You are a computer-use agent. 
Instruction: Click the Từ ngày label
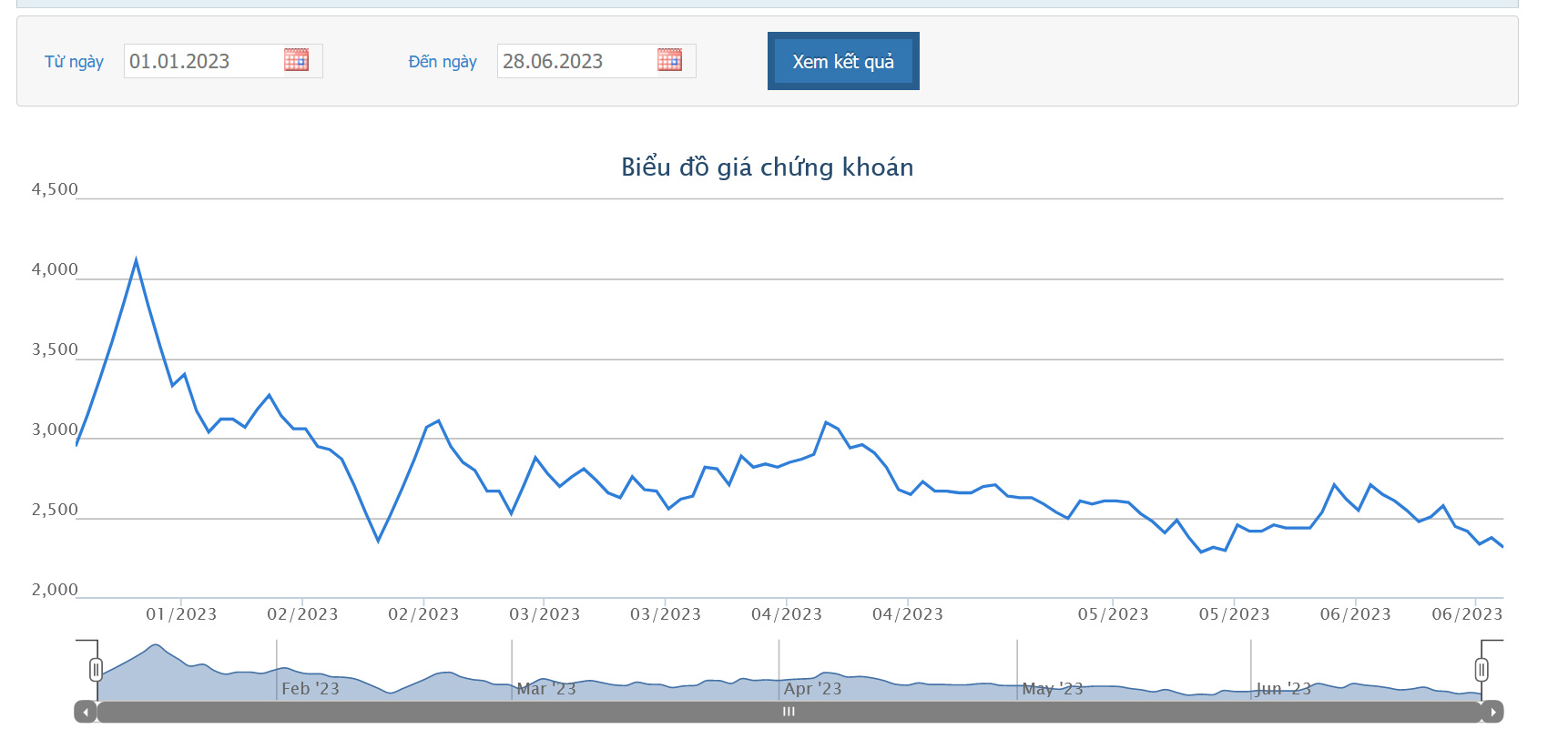(74, 62)
